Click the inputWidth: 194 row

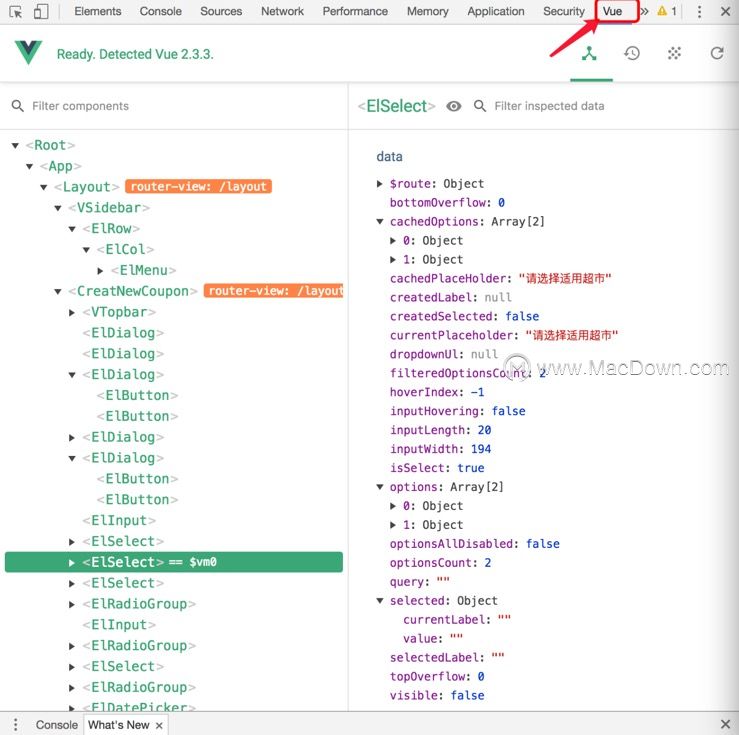click(x=441, y=449)
